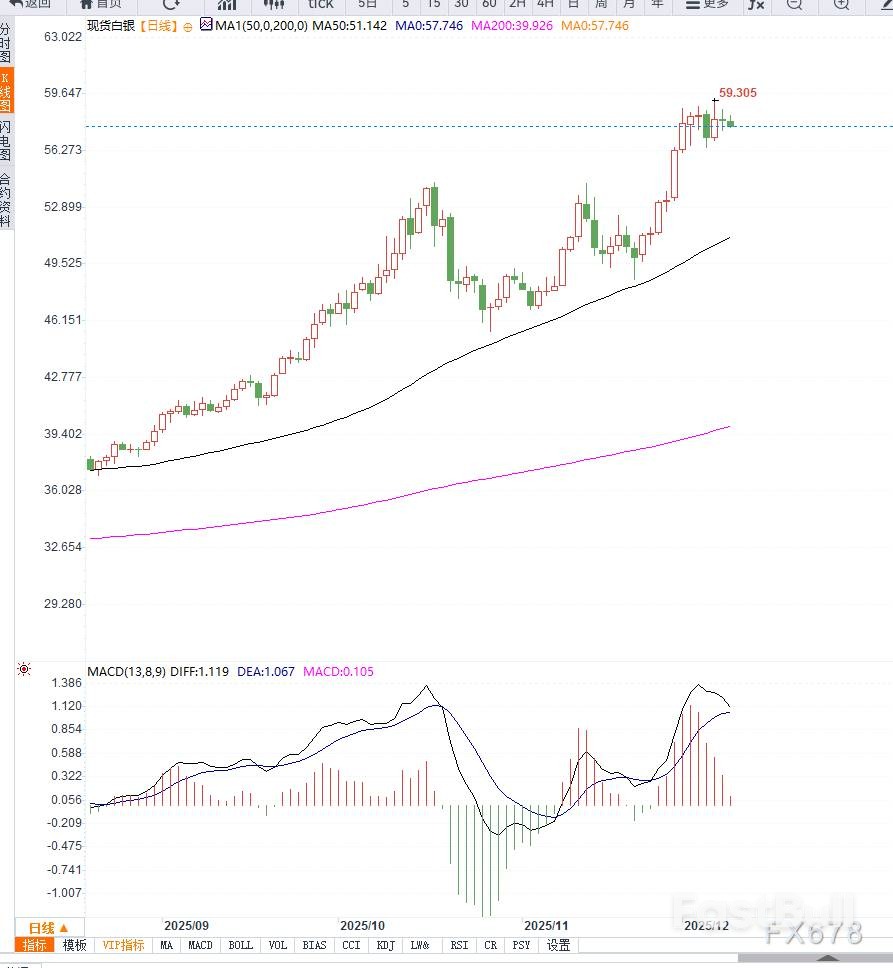Zoom in using the plus magnifier
The image size is (893, 968).
[x=841, y=4]
